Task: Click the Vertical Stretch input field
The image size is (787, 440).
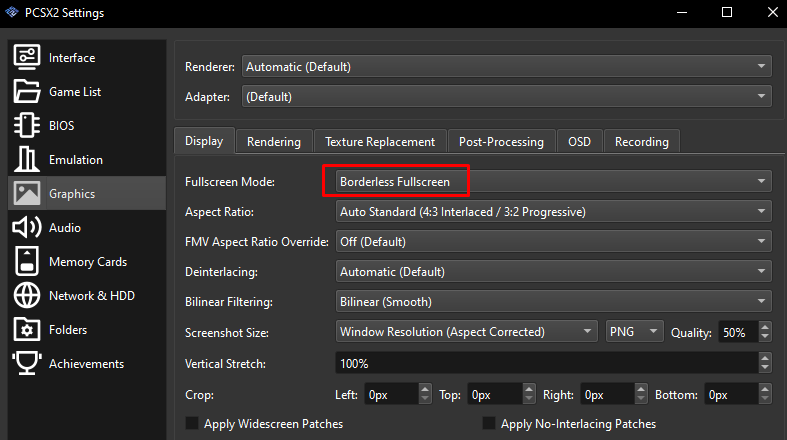Action: [x=545, y=362]
